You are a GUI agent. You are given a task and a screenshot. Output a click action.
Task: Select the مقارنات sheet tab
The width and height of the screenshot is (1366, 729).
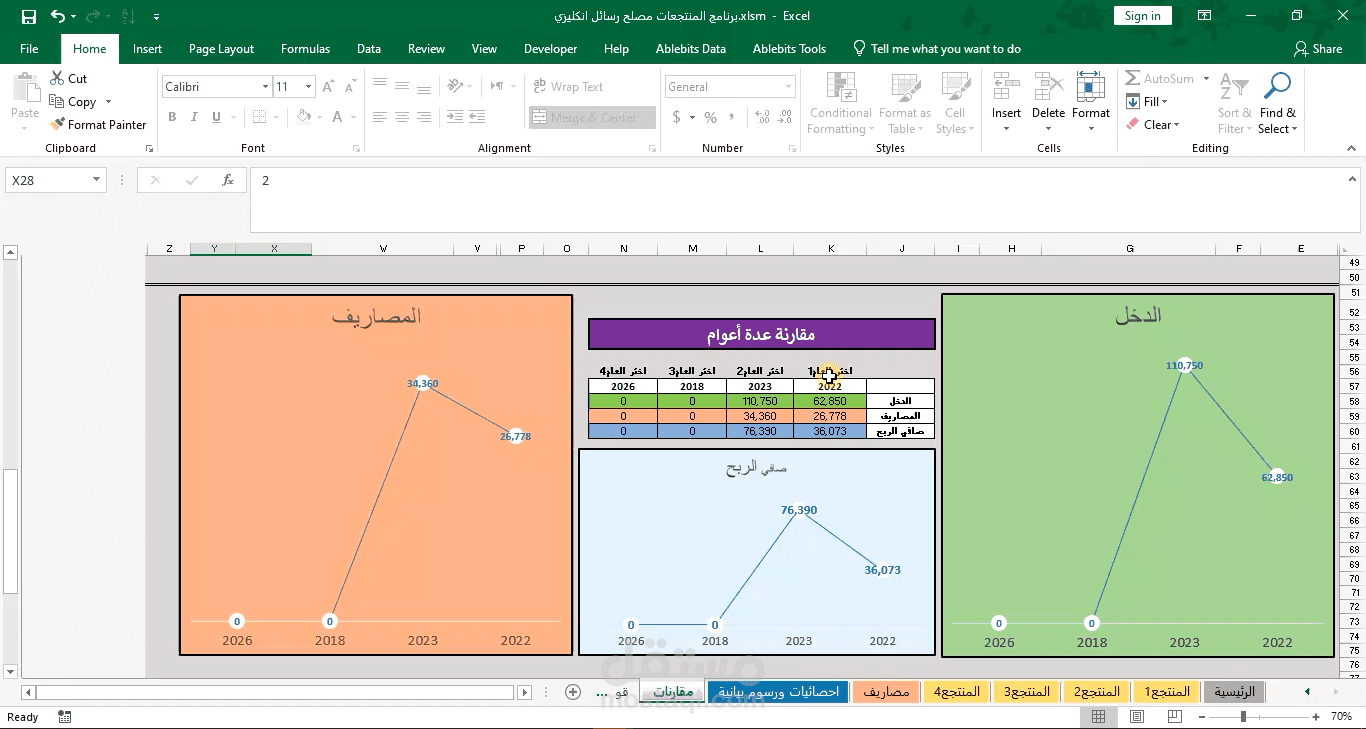673,691
